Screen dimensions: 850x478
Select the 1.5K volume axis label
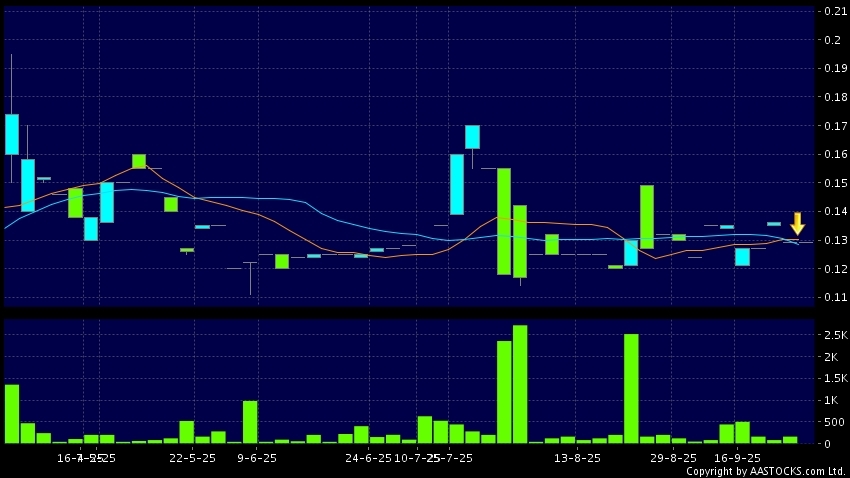pos(835,378)
